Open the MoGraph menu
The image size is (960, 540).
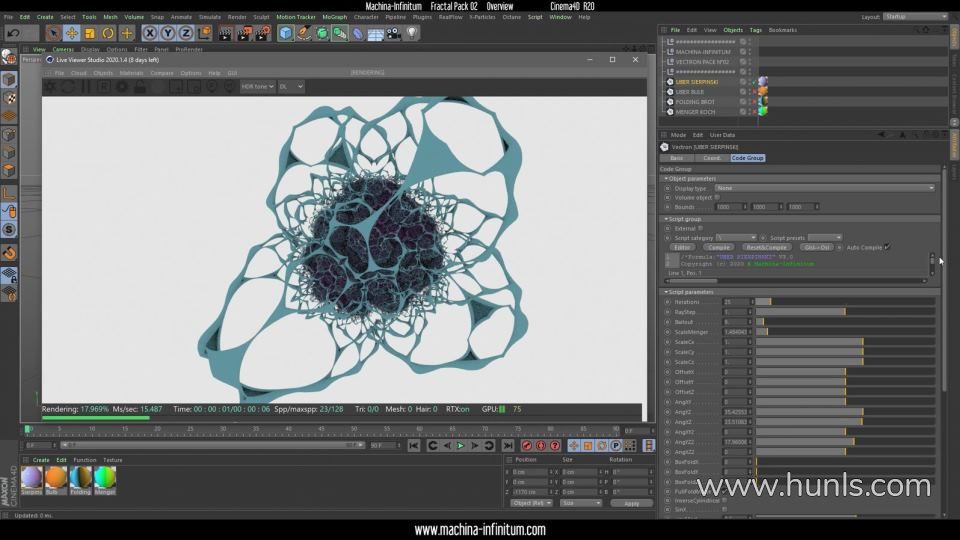[x=334, y=17]
